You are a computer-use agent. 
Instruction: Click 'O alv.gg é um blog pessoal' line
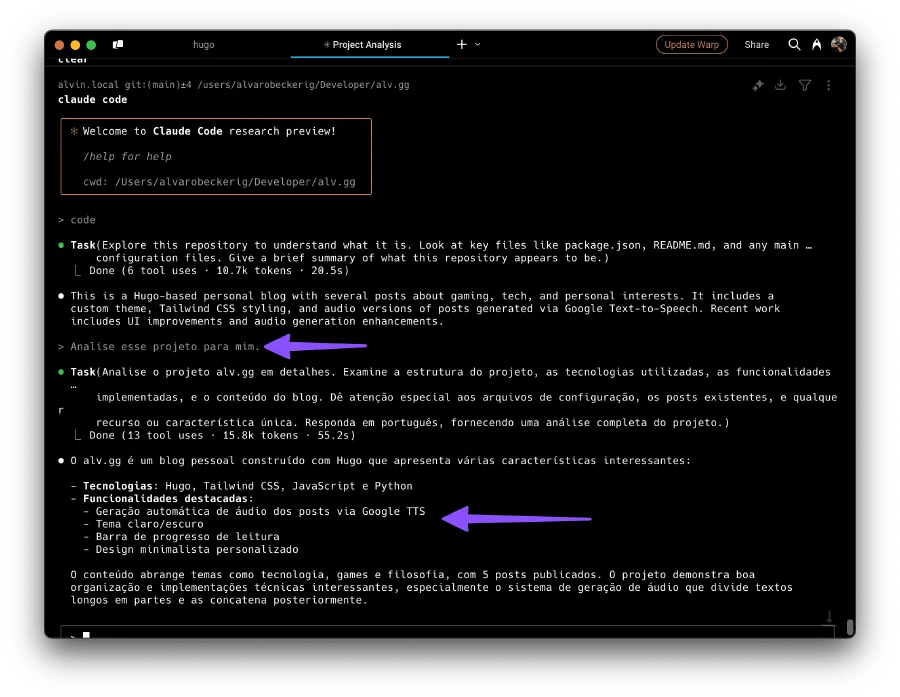click(381, 460)
